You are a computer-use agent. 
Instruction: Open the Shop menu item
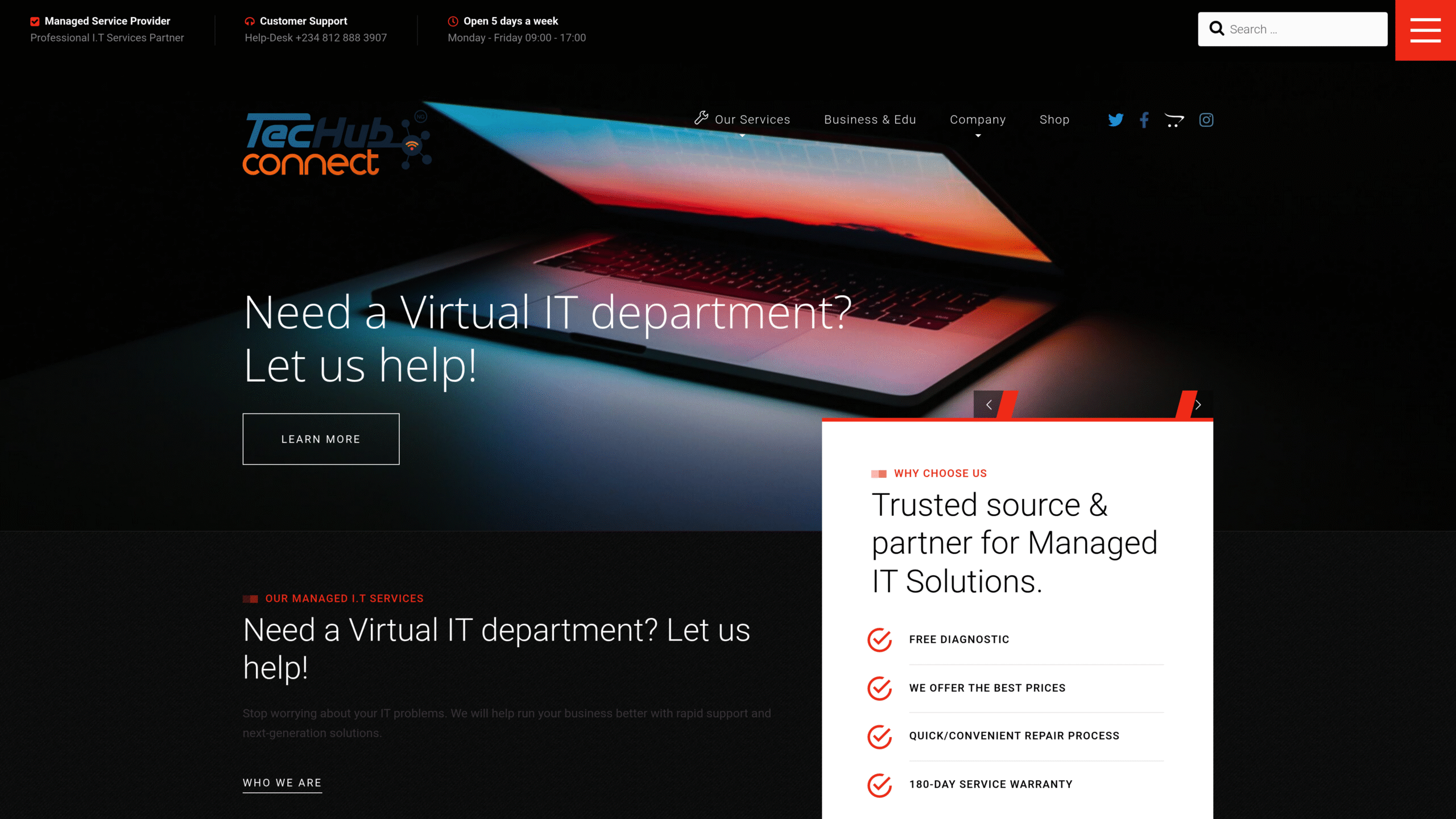1054,120
